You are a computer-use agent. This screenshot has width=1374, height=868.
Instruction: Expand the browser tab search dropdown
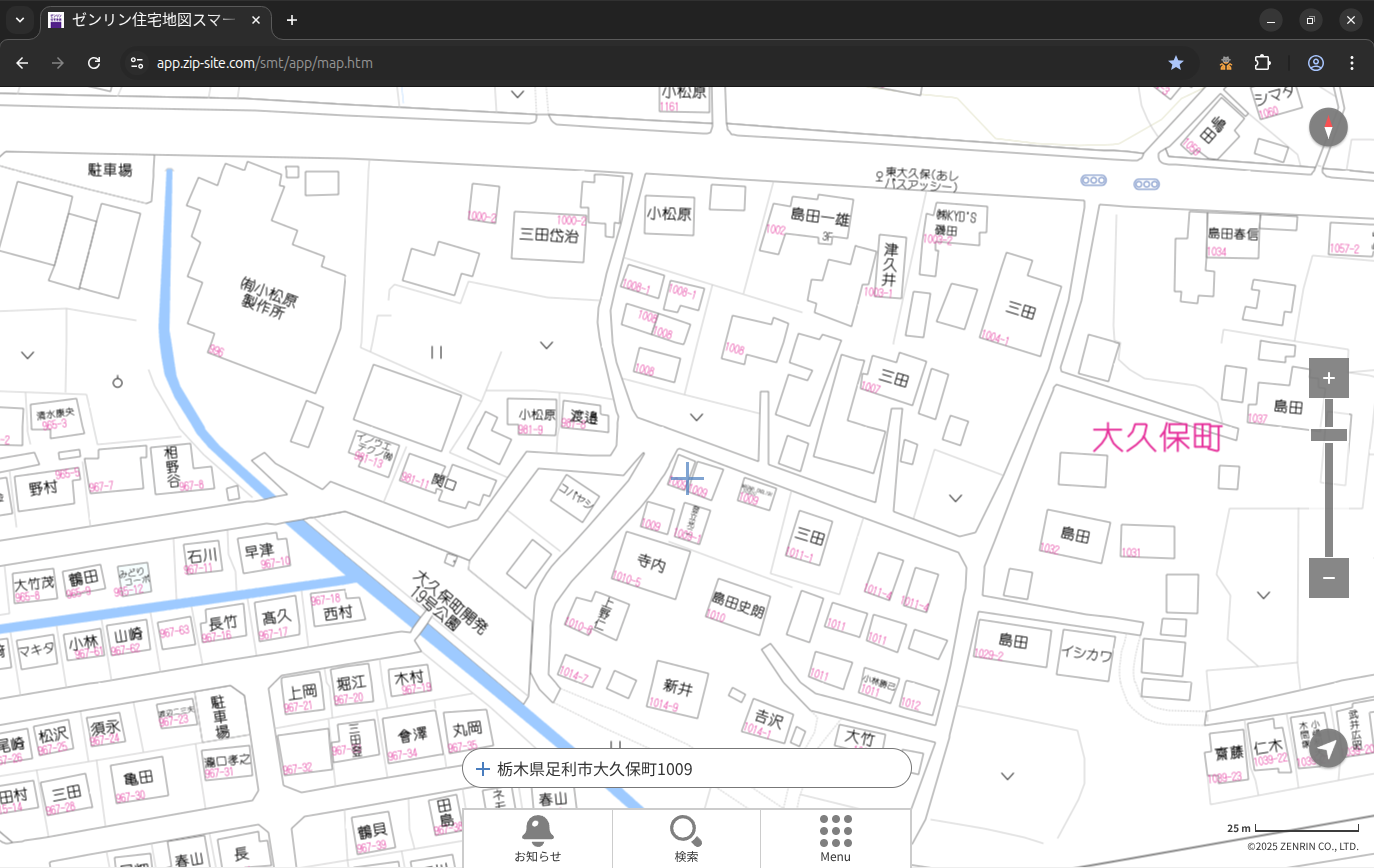click(x=20, y=20)
